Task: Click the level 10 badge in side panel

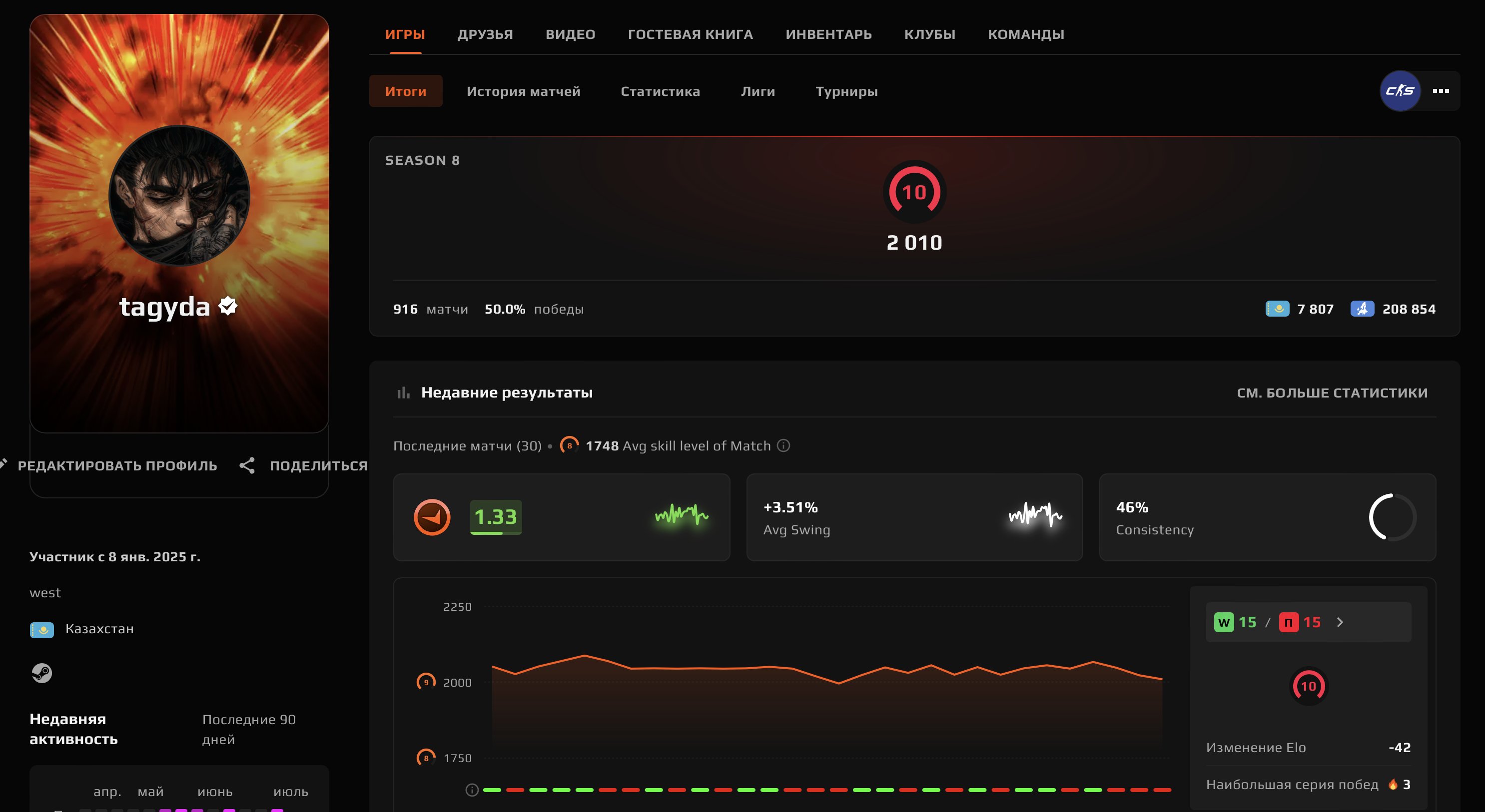Action: point(1309,686)
